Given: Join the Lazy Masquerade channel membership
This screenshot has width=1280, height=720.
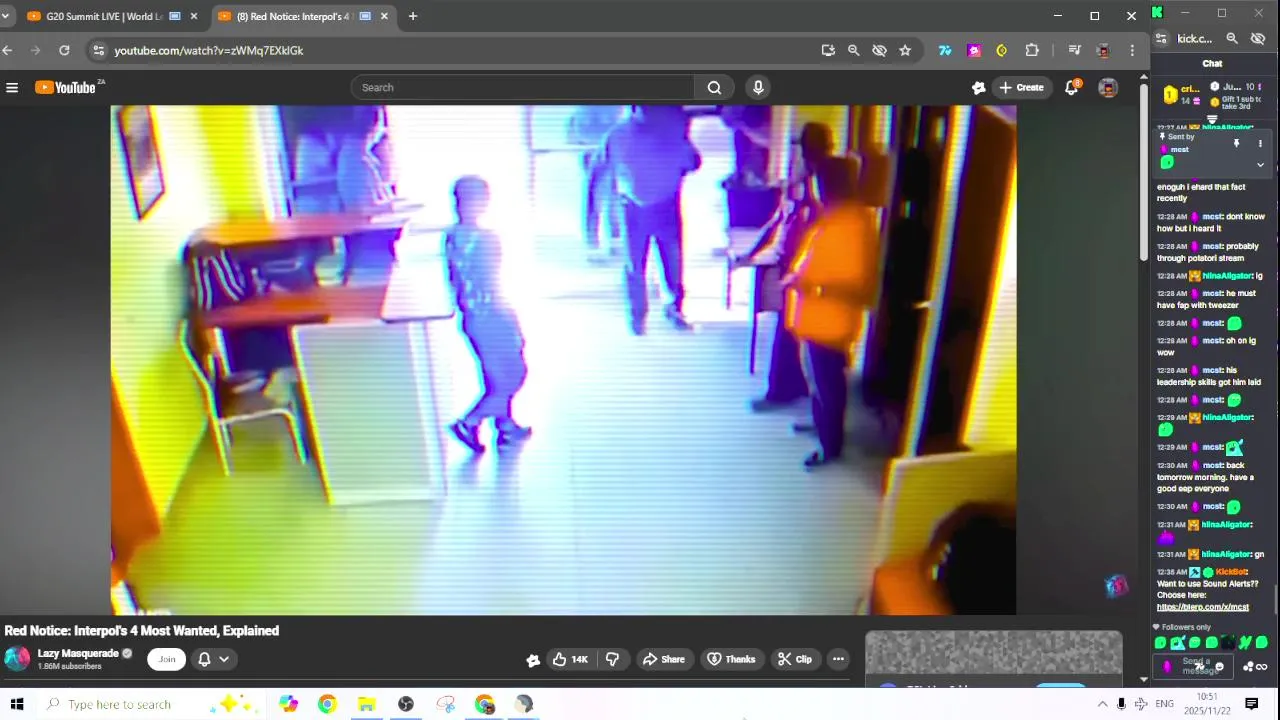Looking at the screenshot, I should (x=167, y=659).
